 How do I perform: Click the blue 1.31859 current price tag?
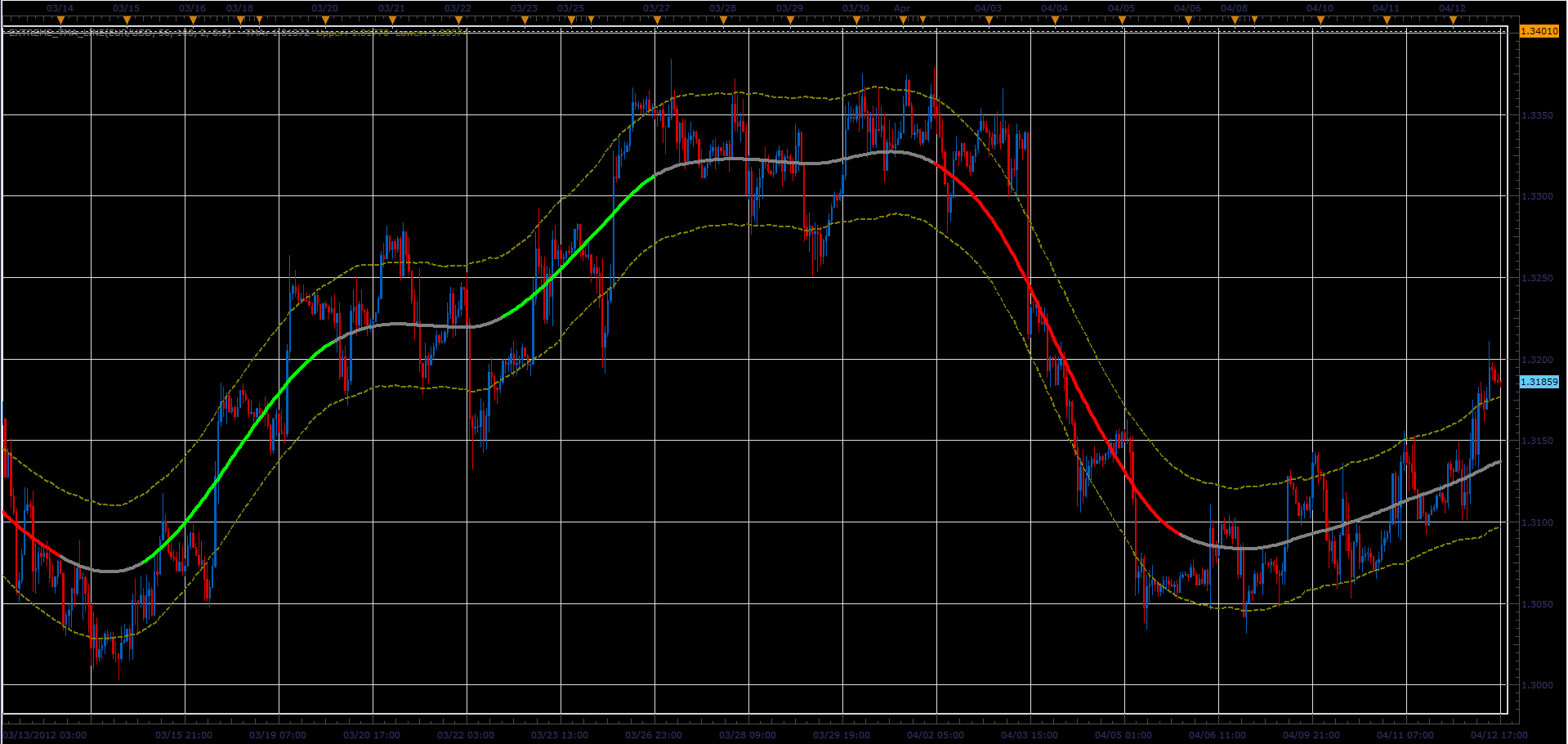point(1539,382)
